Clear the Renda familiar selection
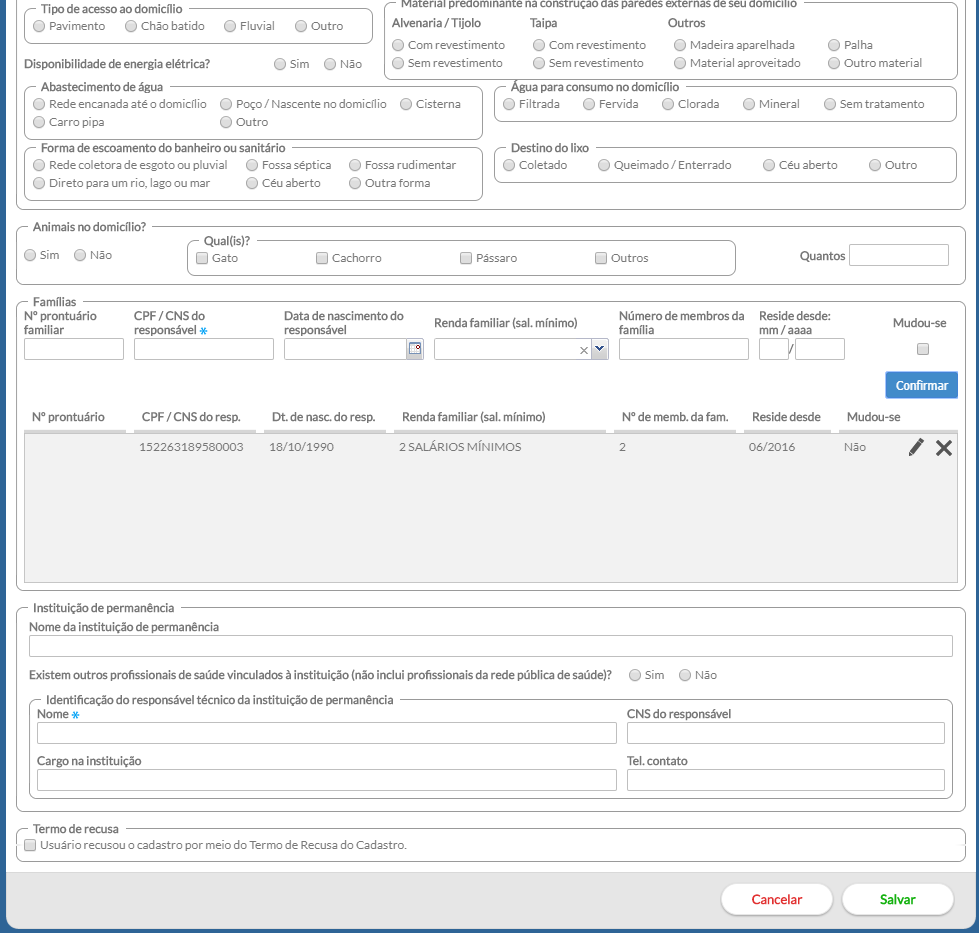This screenshot has width=979, height=933. [x=584, y=350]
